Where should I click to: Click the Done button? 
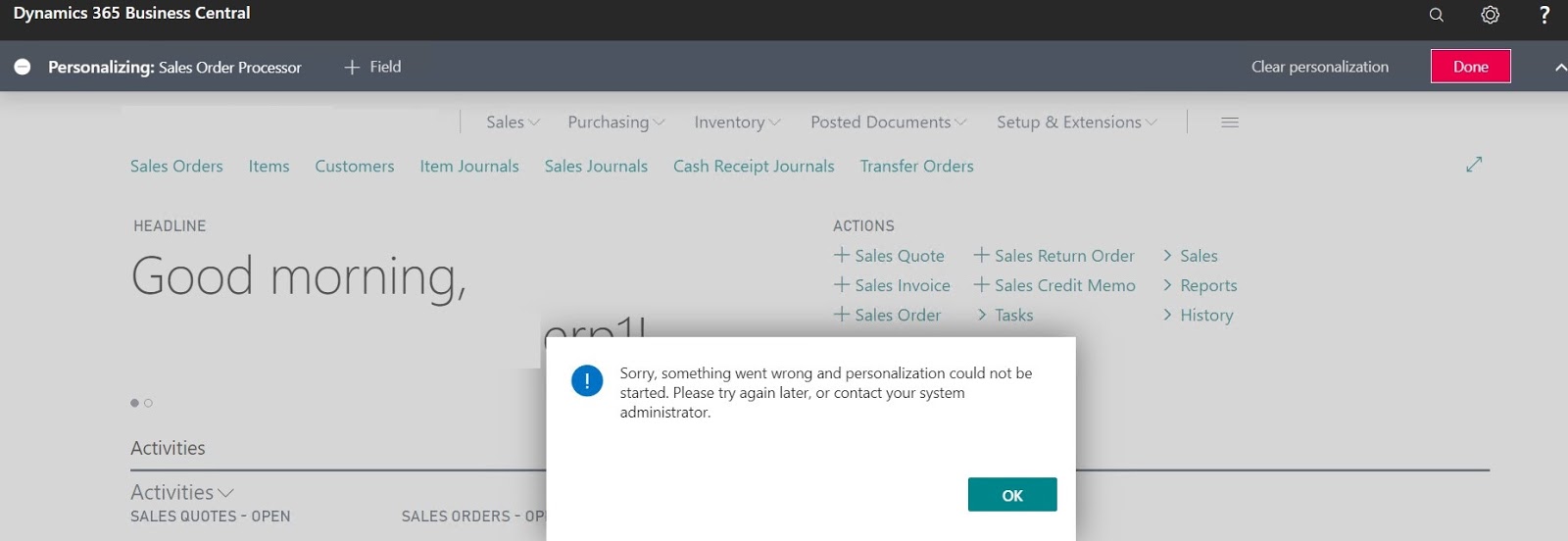(x=1470, y=67)
